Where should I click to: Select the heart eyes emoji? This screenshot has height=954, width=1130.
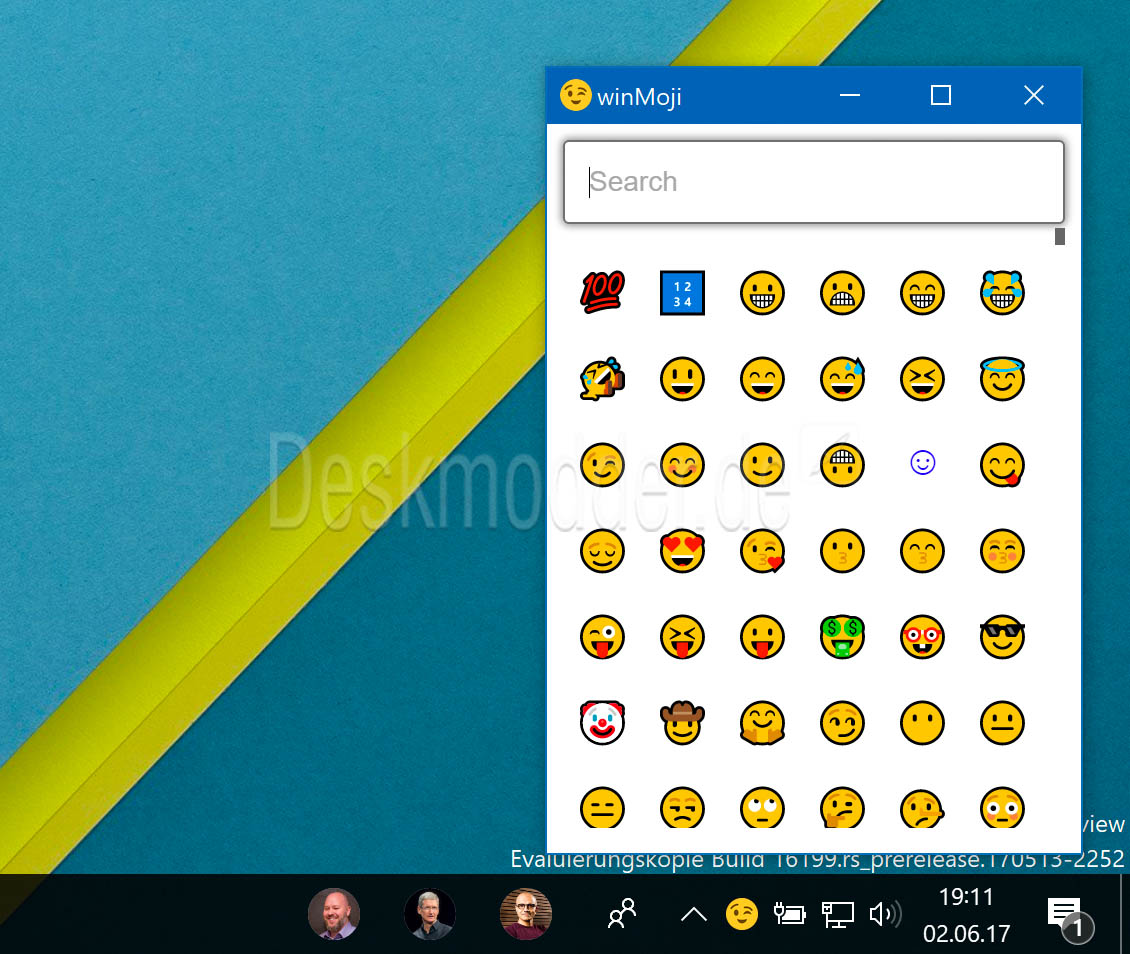tap(682, 551)
